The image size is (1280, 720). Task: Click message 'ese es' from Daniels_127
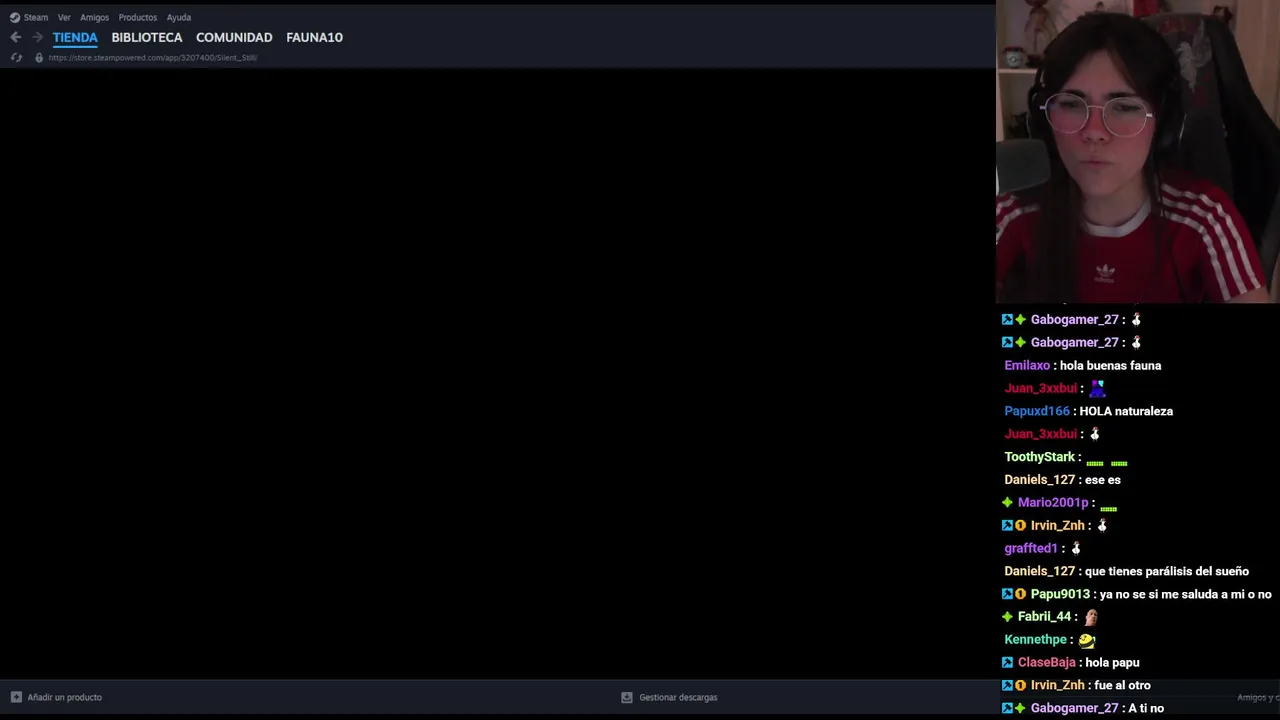pyautogui.click(x=1102, y=480)
